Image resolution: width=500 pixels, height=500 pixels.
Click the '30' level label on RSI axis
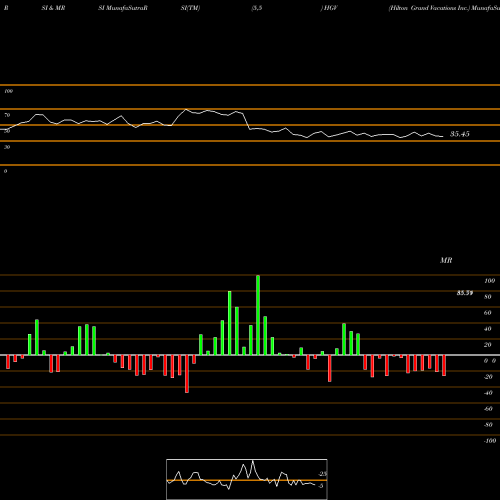click(7, 147)
